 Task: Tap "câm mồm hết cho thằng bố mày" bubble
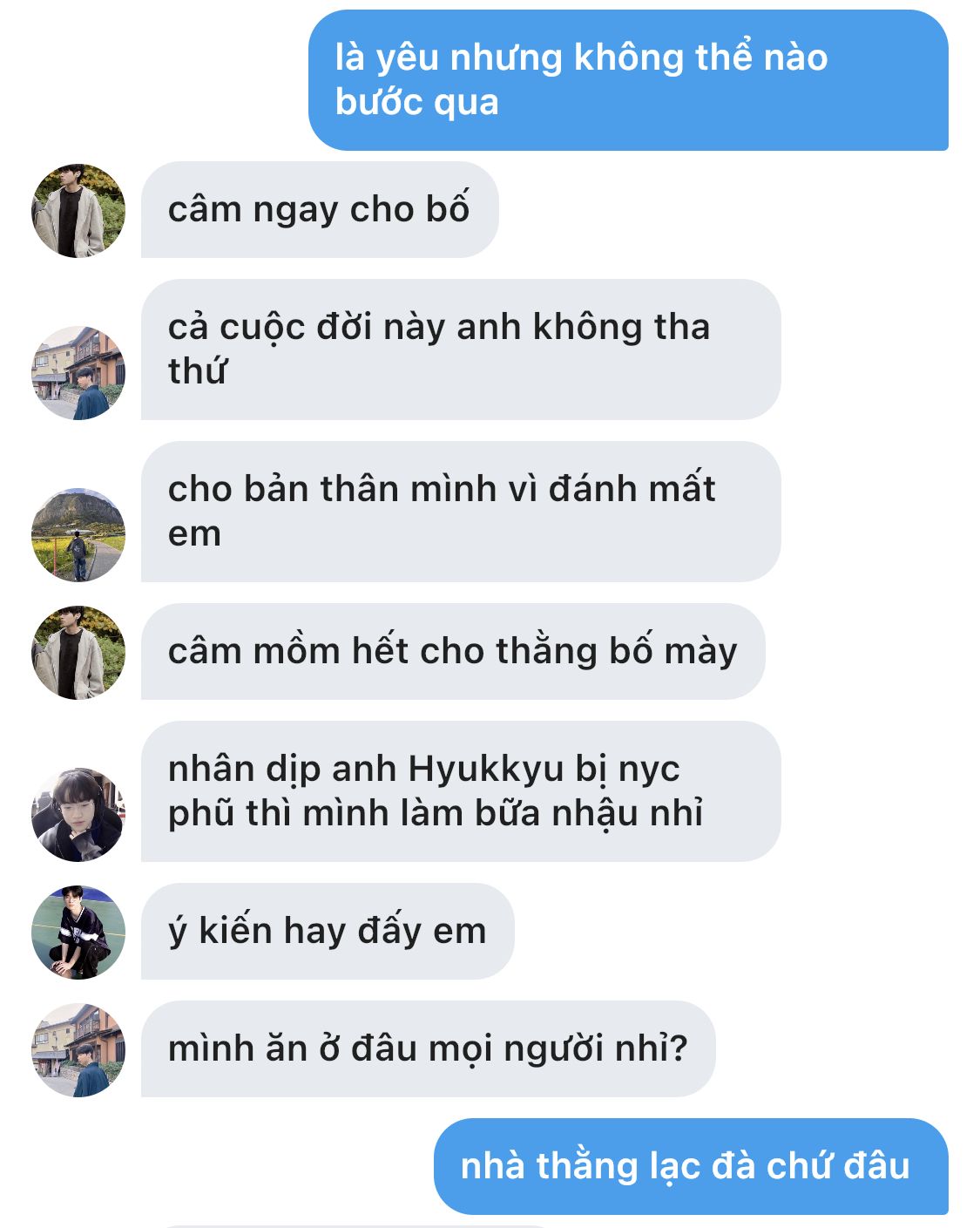tap(453, 652)
